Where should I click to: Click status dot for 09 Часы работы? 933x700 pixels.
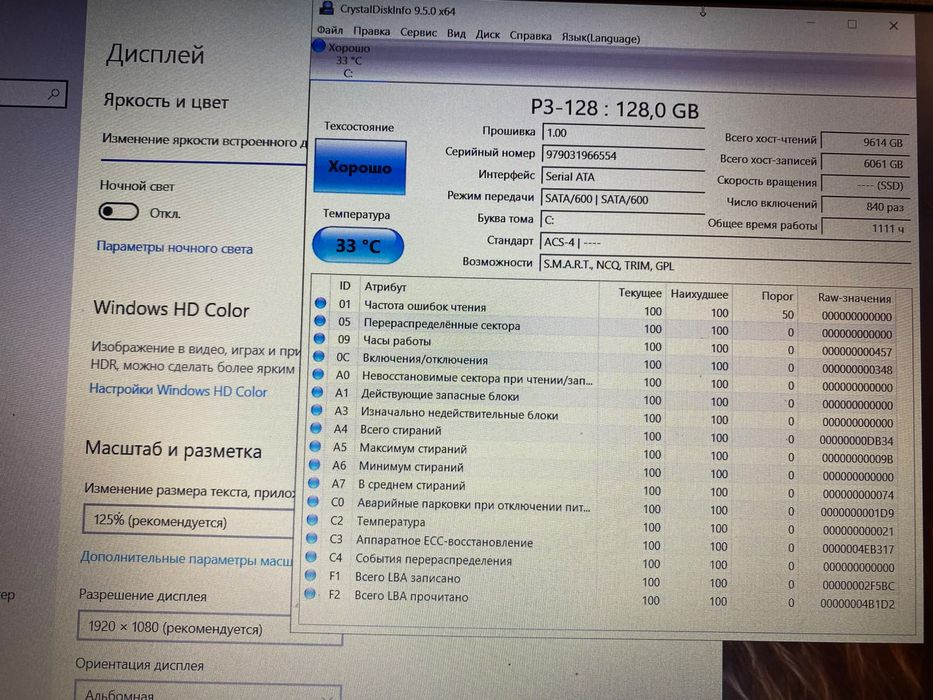(319, 339)
